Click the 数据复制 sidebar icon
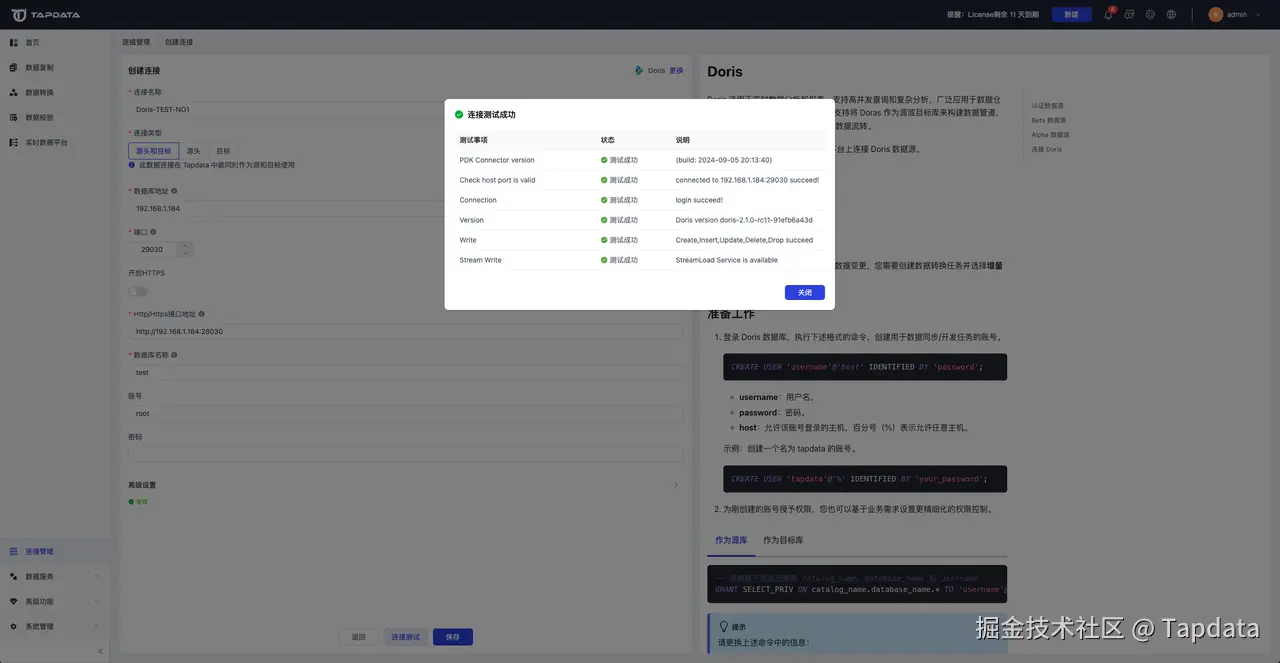This screenshot has height=663, width=1280. (14, 67)
